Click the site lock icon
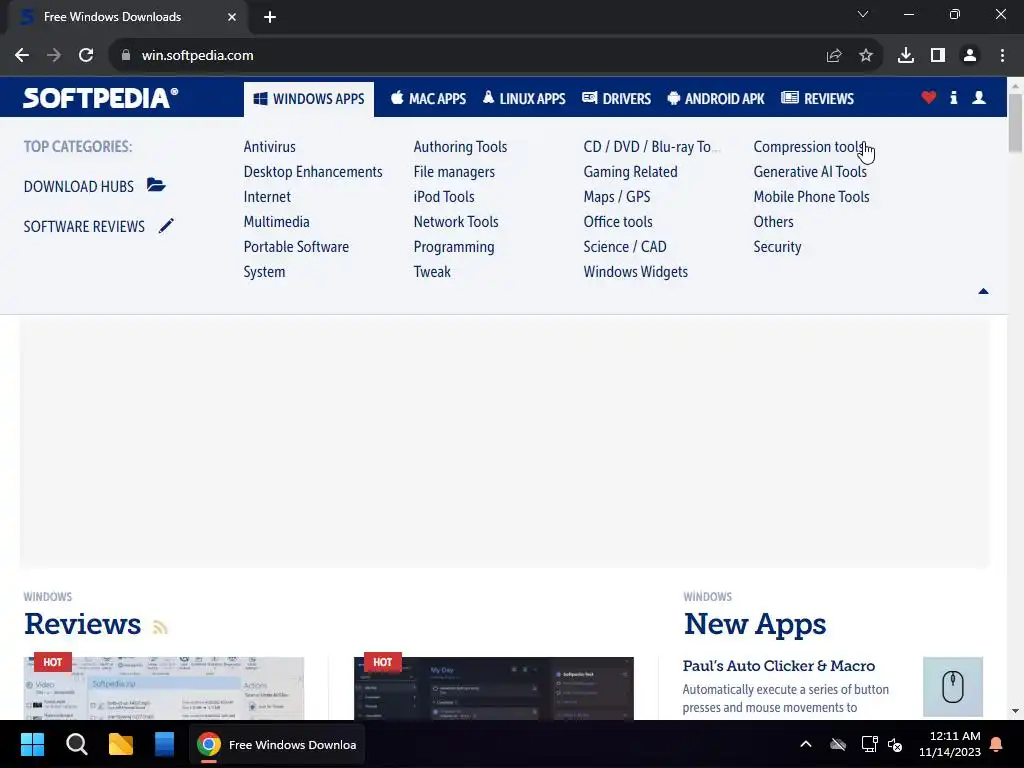This screenshot has height=768, width=1024. tap(126, 56)
